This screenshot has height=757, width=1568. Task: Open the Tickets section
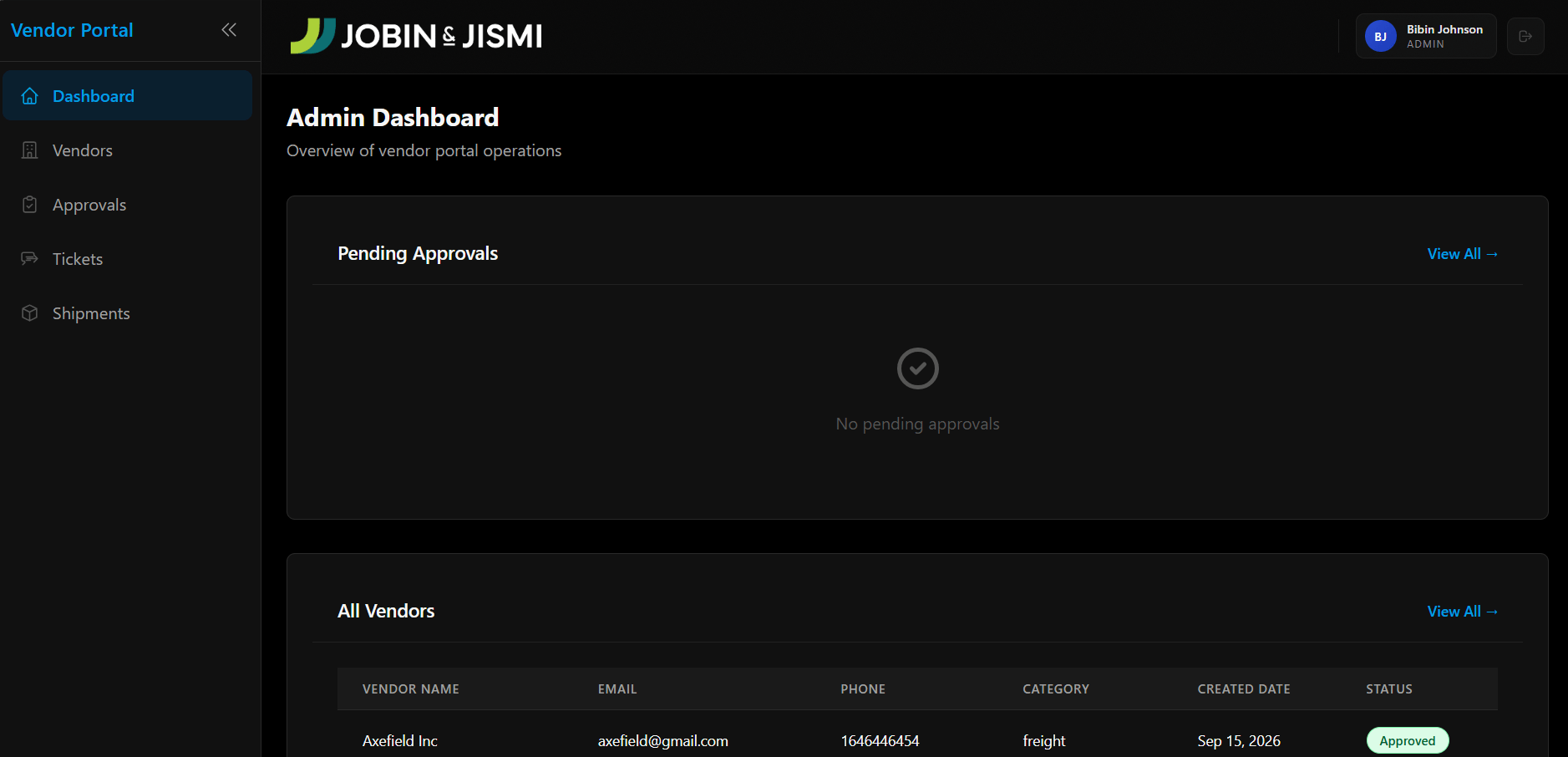(128, 259)
